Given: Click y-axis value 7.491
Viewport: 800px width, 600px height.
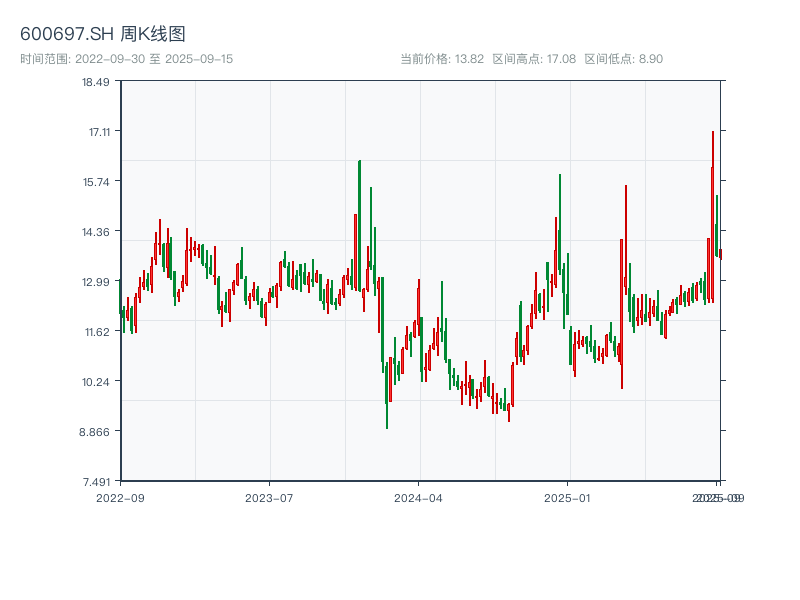Looking at the screenshot, I should (x=95, y=482).
